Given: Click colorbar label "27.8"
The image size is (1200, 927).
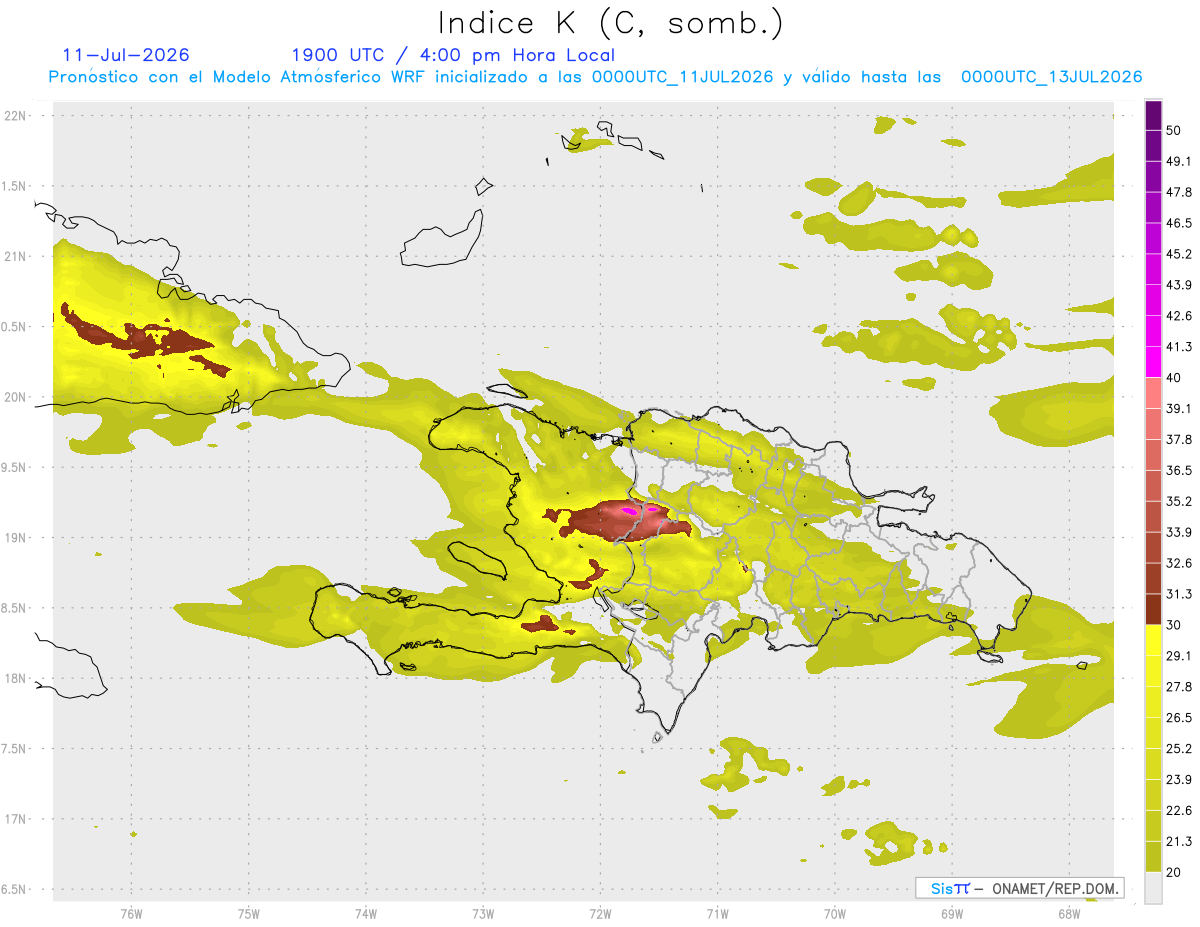Looking at the screenshot, I should pyautogui.click(x=1180, y=687).
